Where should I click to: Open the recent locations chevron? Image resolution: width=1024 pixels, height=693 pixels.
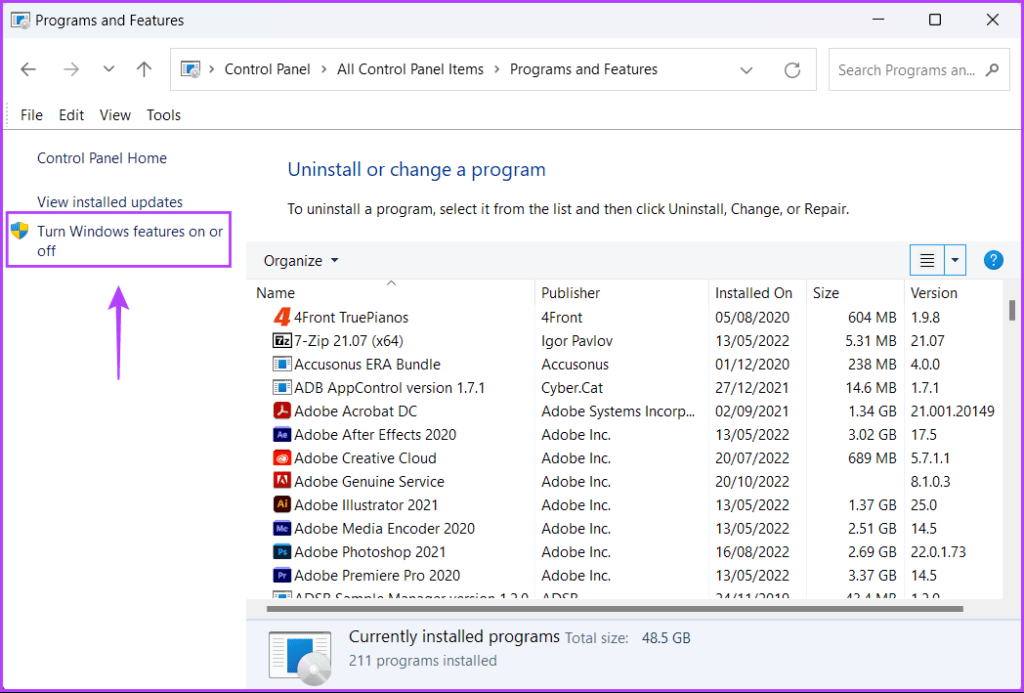coord(108,70)
